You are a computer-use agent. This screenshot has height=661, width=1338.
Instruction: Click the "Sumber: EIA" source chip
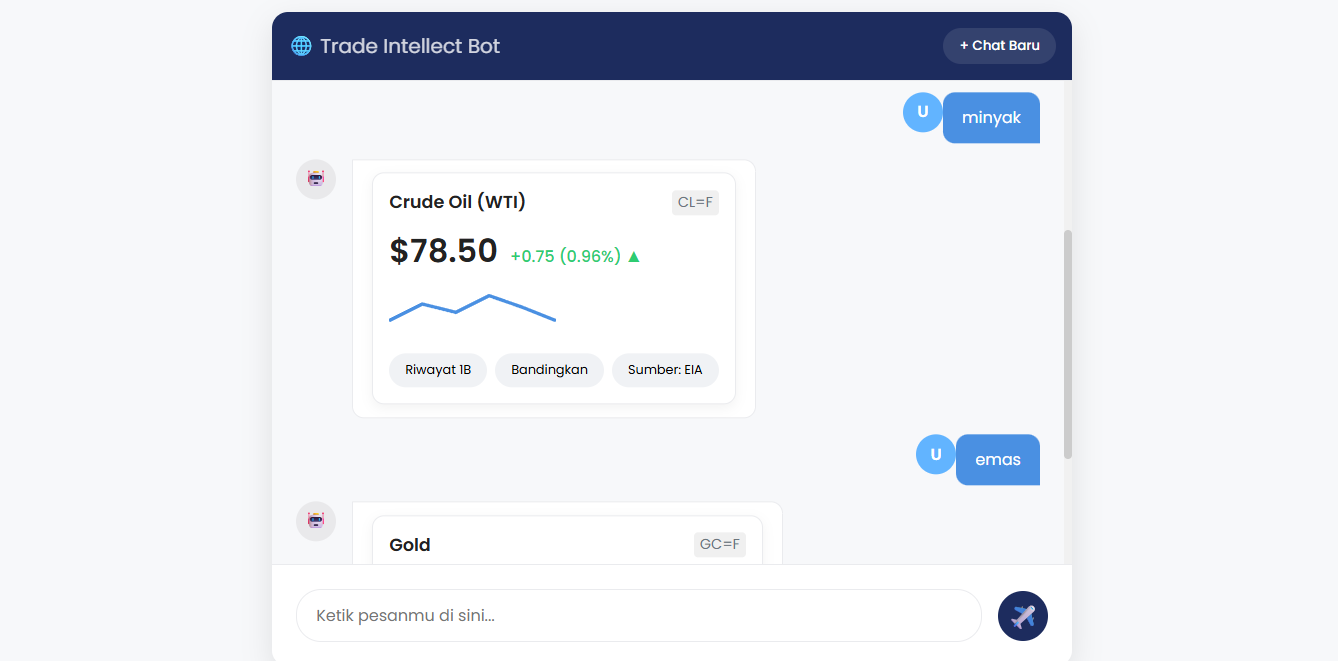665,370
